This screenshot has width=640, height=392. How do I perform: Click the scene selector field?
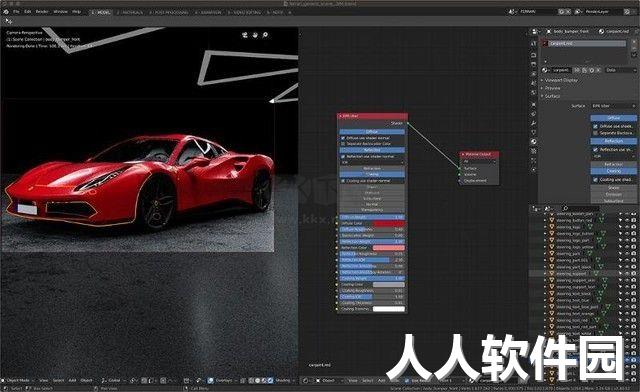tap(539, 12)
